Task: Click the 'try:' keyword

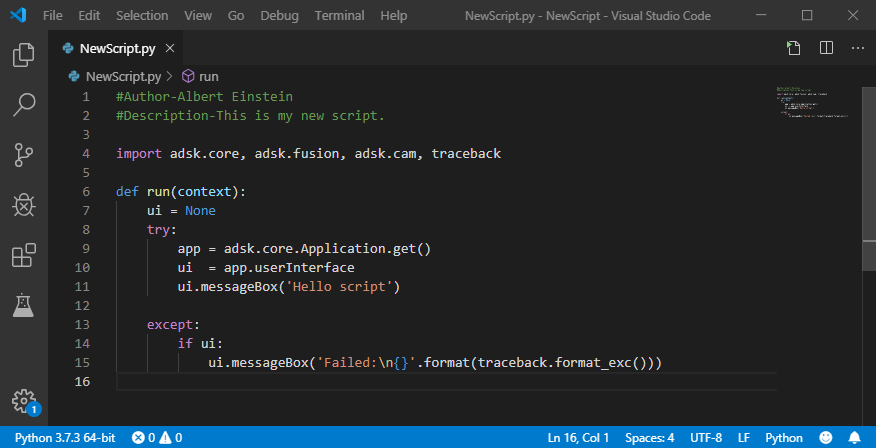Action: point(162,230)
